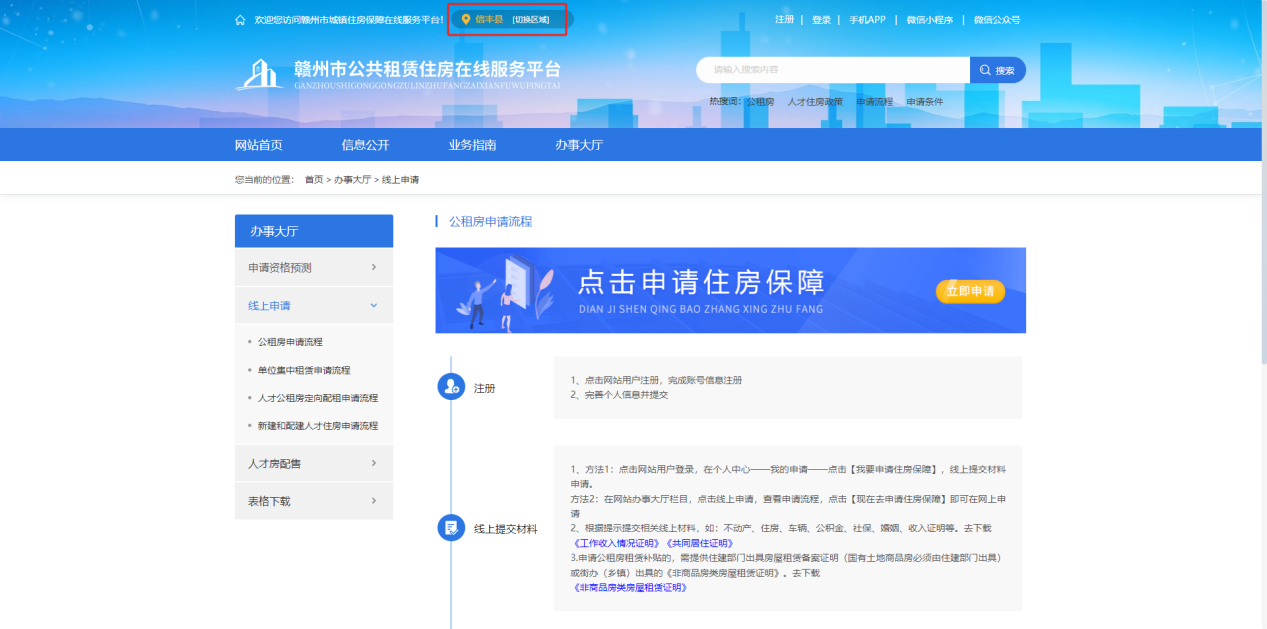The image size is (1267, 629).
Task: Open the 工作收入情况证明 download link
Action: point(614,542)
